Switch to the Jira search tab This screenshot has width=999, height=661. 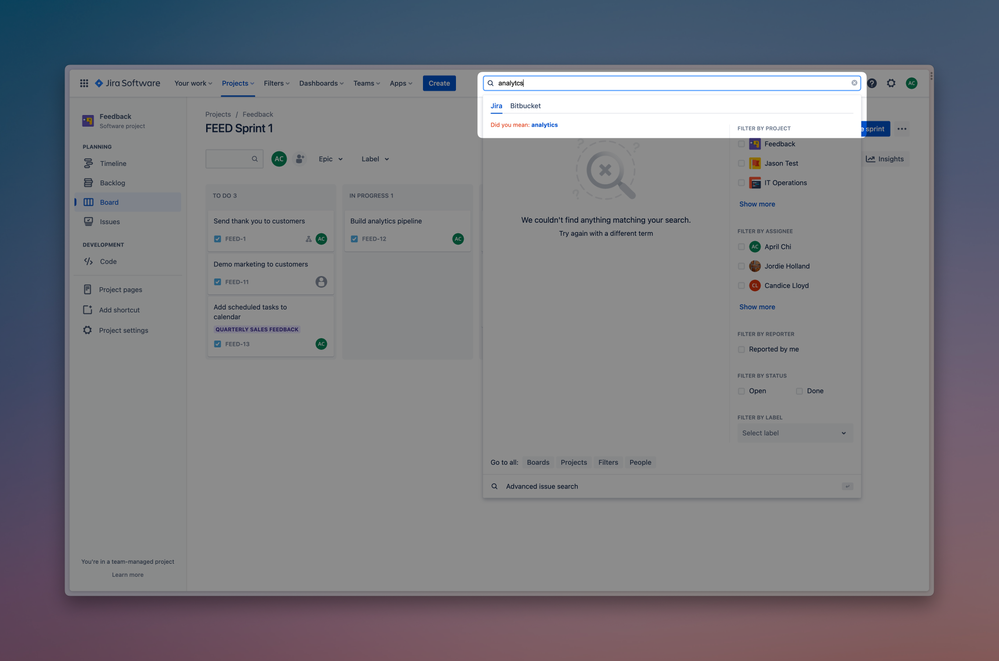tap(496, 106)
